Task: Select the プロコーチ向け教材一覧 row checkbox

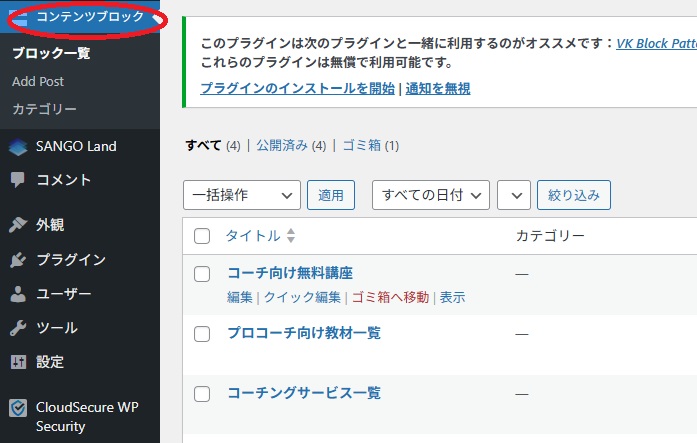Action: coord(202,333)
